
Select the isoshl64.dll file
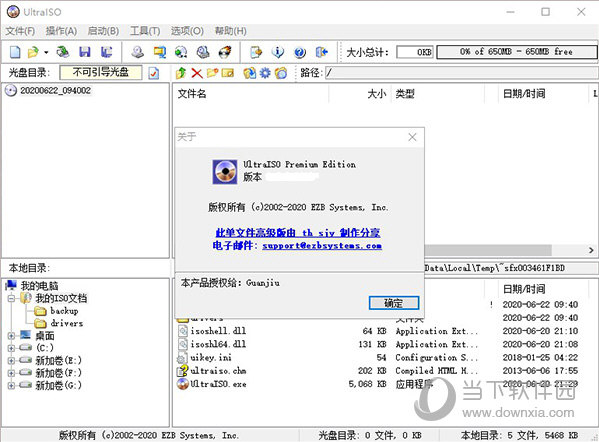point(218,344)
